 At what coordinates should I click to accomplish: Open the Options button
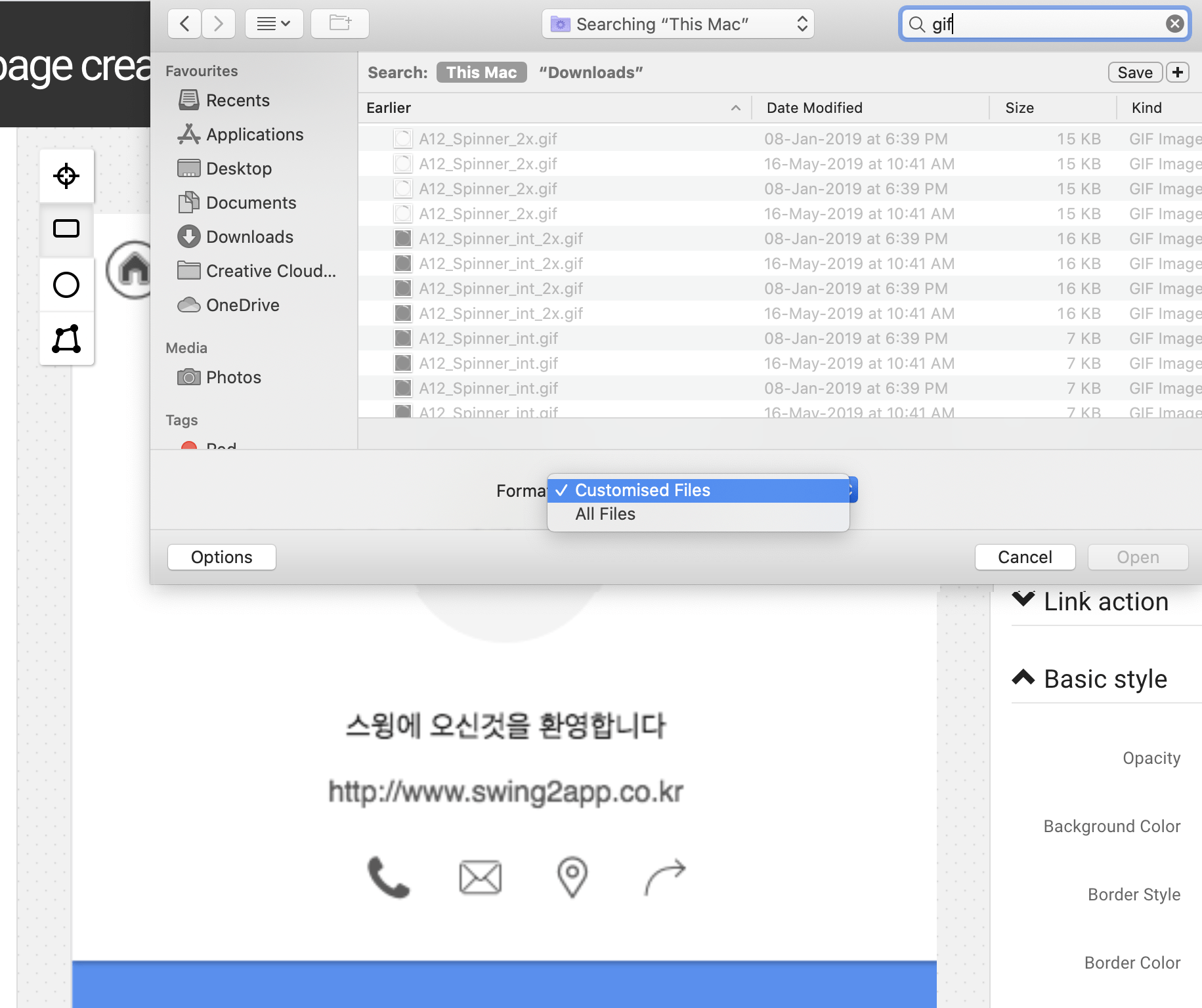pos(221,557)
